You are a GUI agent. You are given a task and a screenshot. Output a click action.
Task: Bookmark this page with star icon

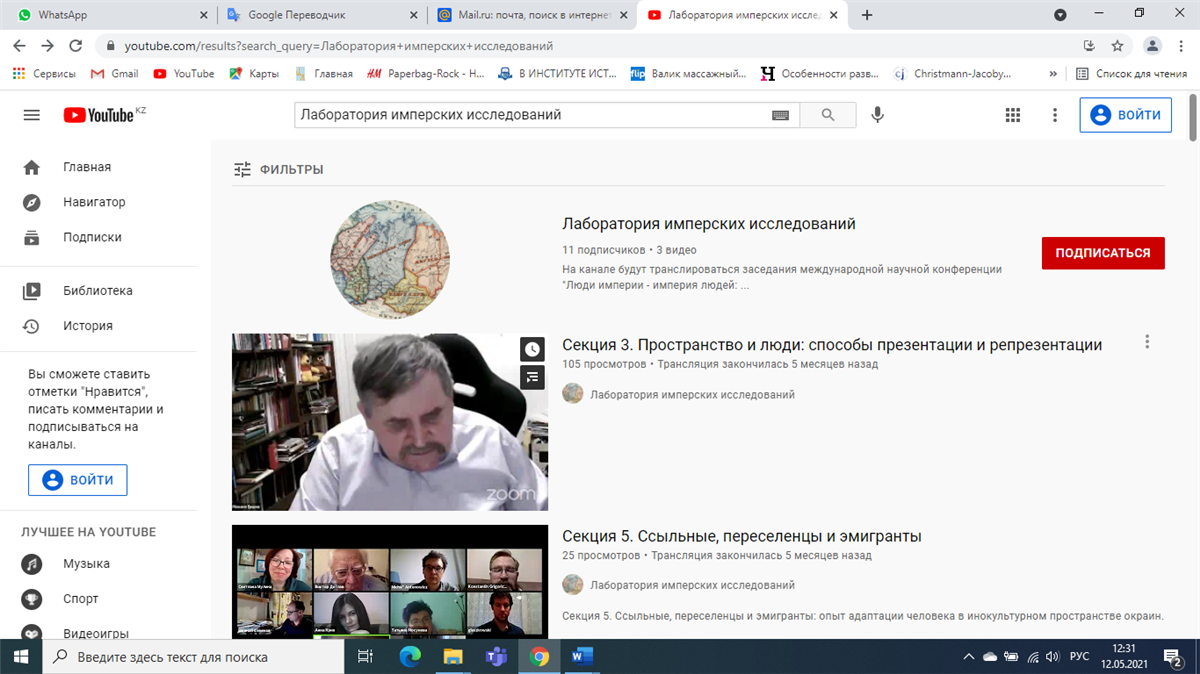[x=1117, y=46]
